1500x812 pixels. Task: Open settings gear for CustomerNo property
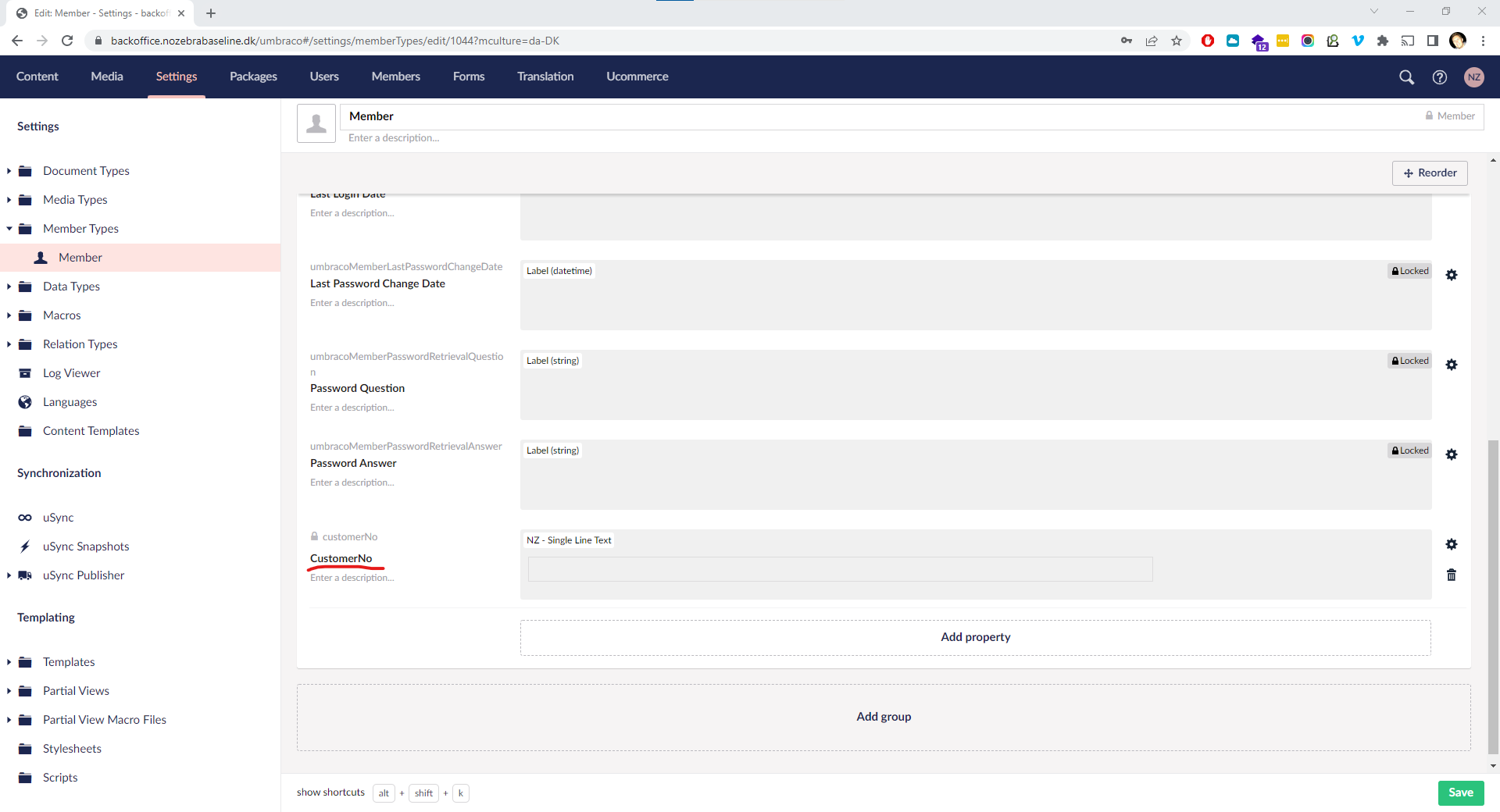click(1451, 544)
